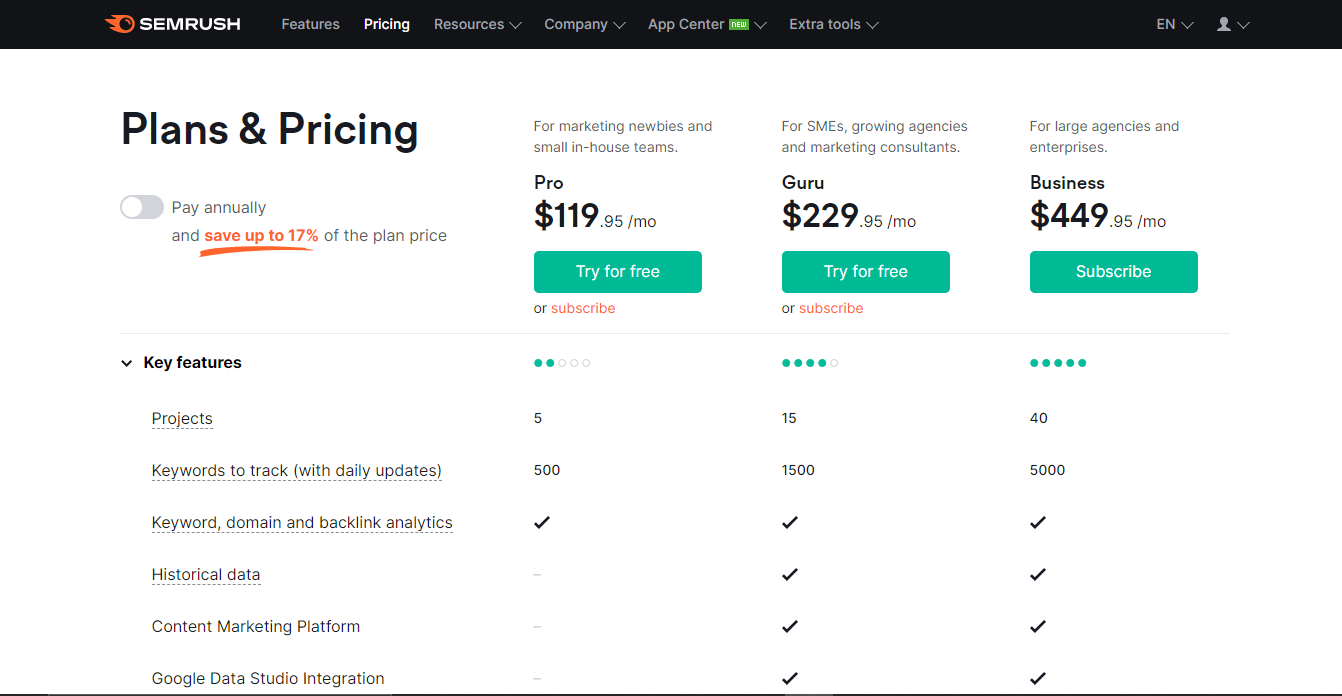The height and width of the screenshot is (696, 1342).
Task: Open the Extra tools dropdown
Action: [x=833, y=24]
